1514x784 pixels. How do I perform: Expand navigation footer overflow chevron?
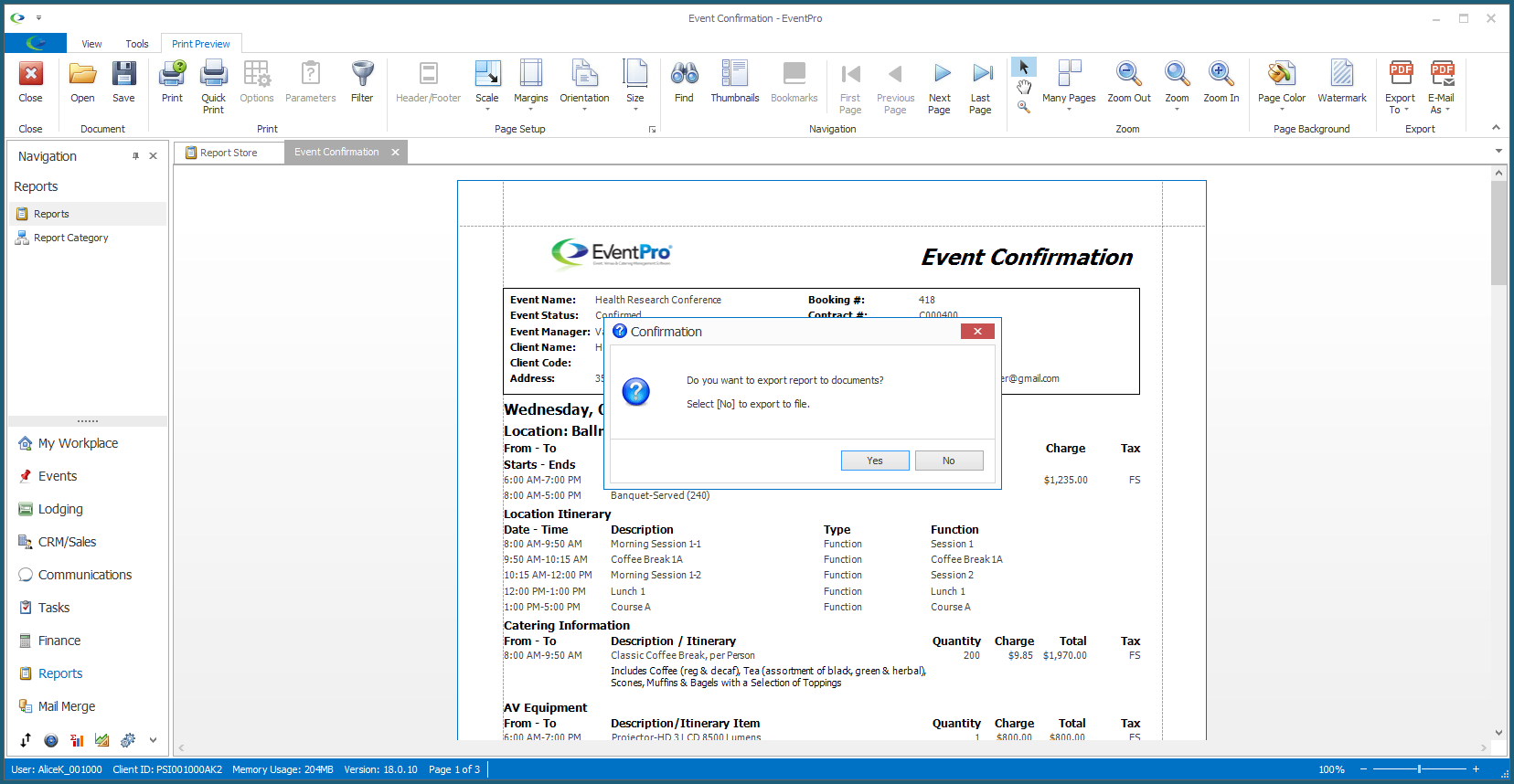(153, 740)
